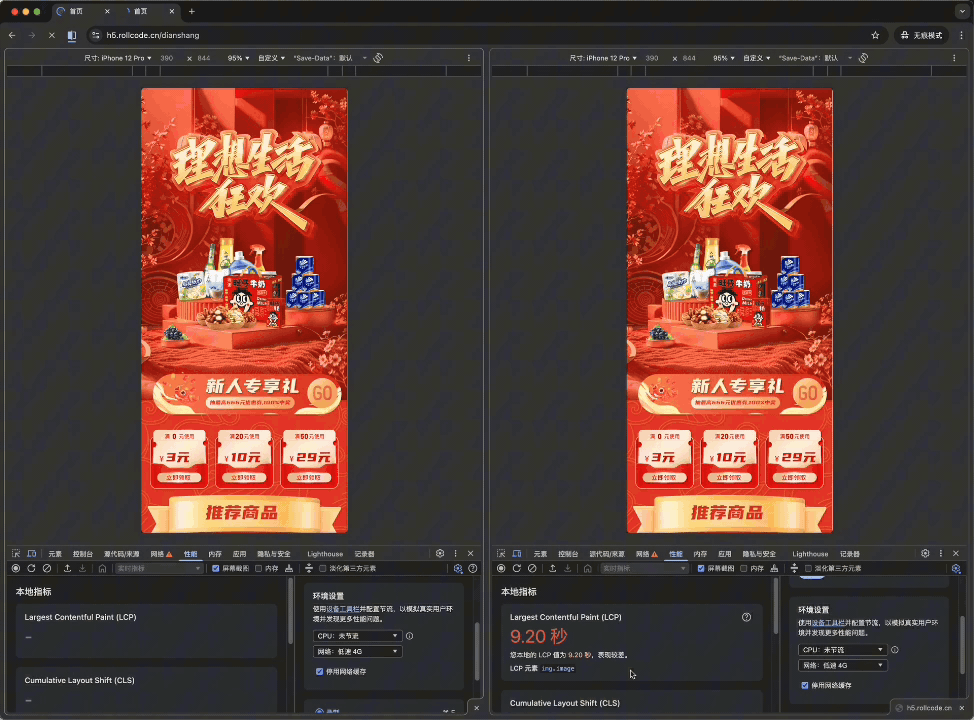Bookmark this page with the star icon

(875, 35)
